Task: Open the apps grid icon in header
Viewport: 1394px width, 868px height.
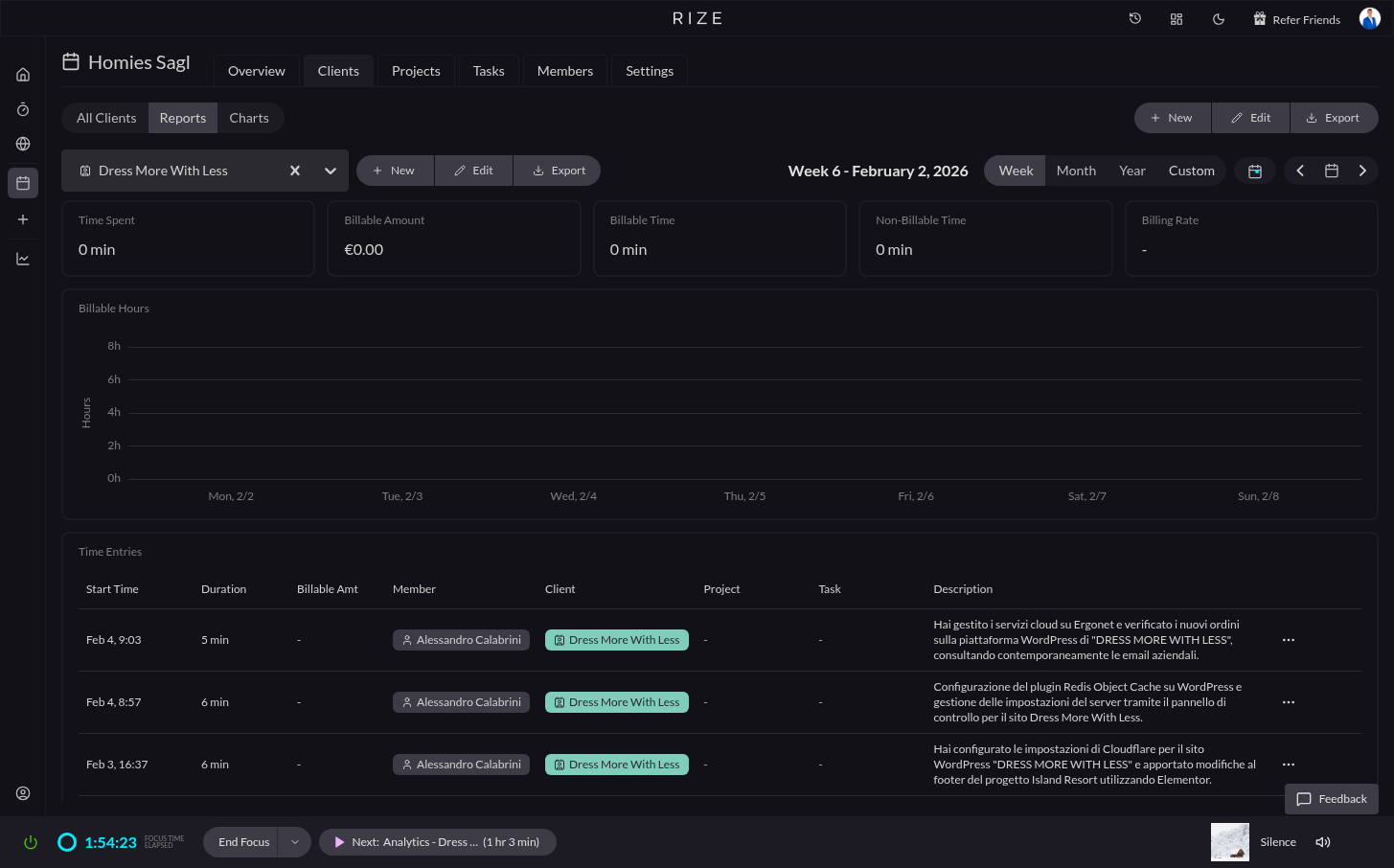Action: (1177, 19)
